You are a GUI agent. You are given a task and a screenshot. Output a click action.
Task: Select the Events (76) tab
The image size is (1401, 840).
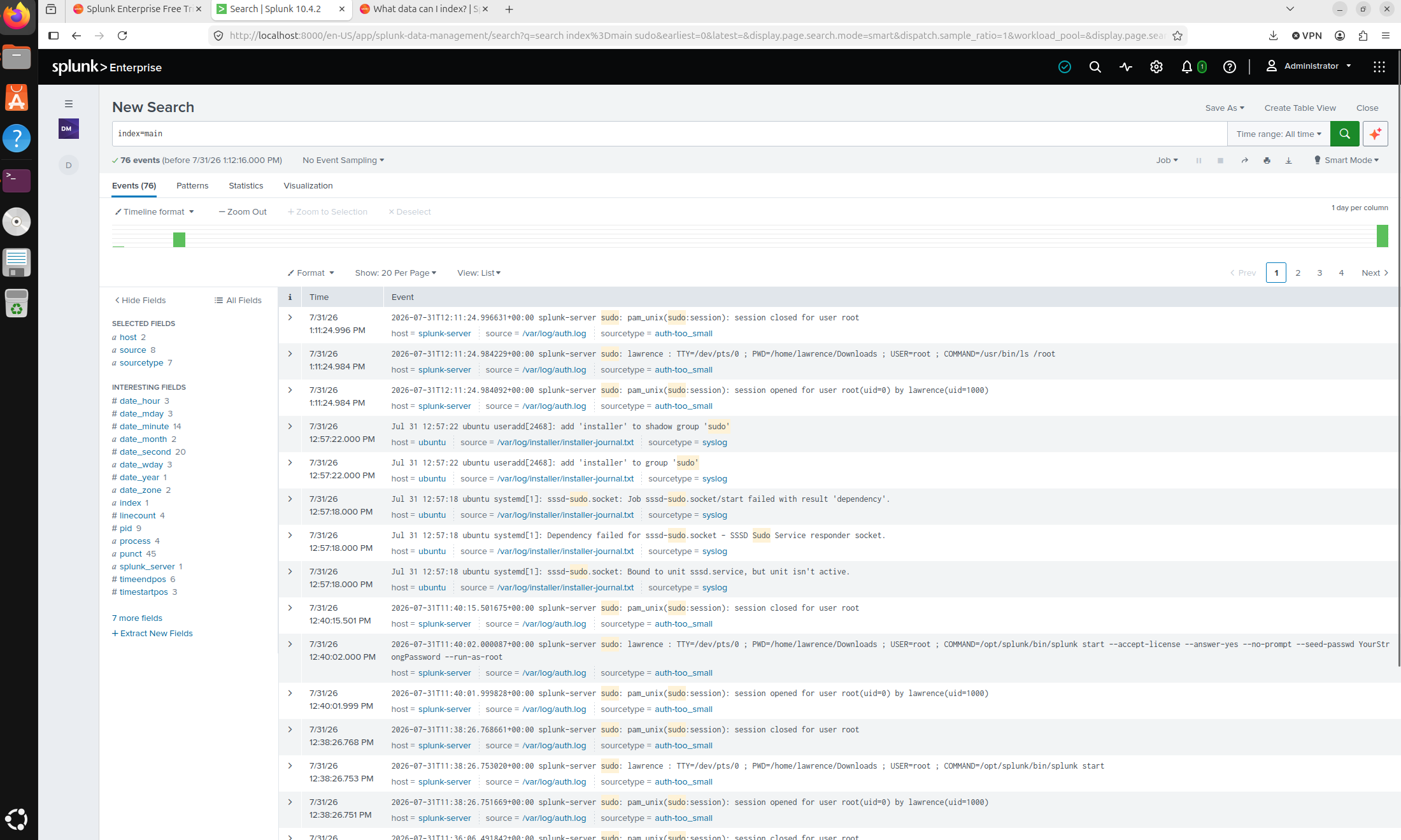tap(134, 186)
